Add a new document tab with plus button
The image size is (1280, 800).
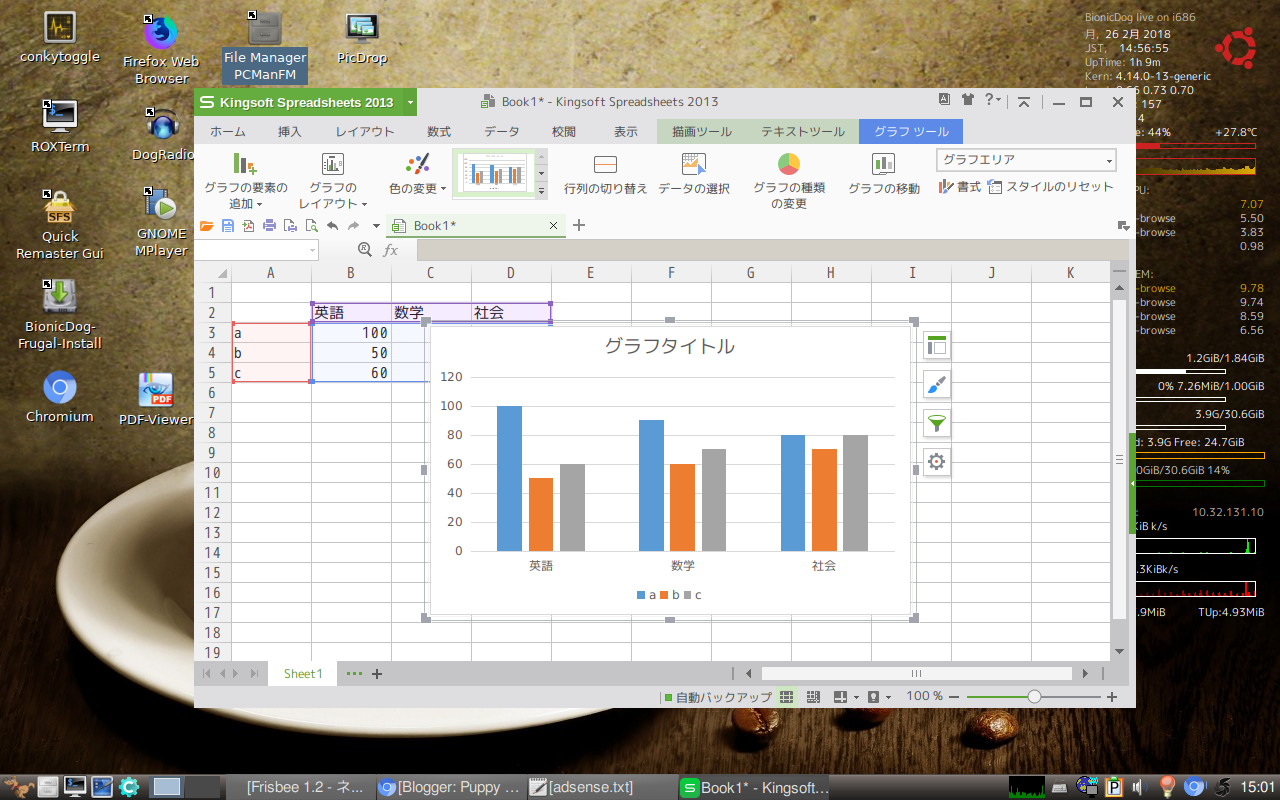pos(578,226)
